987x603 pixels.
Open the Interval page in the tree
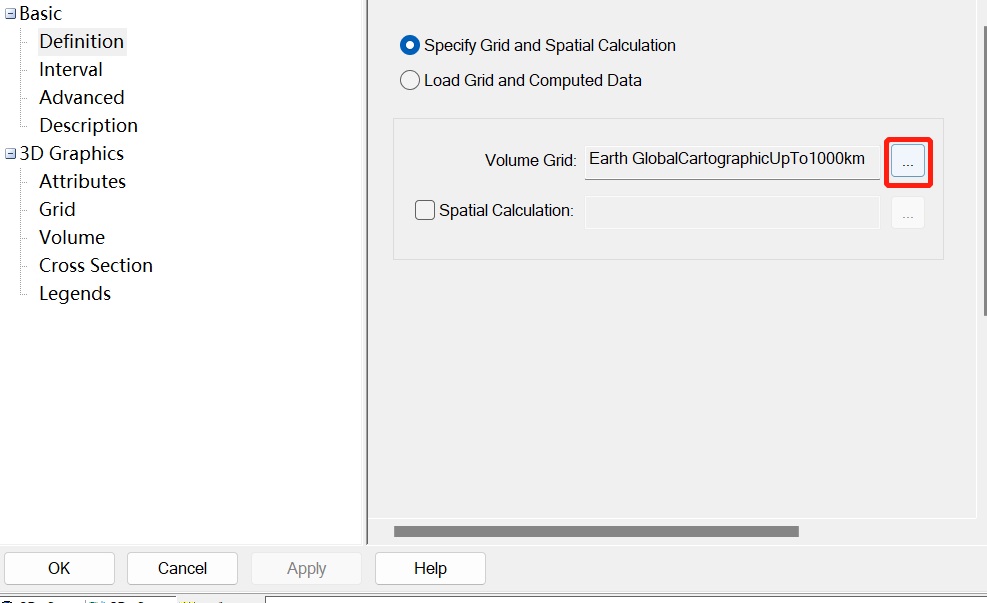(70, 69)
